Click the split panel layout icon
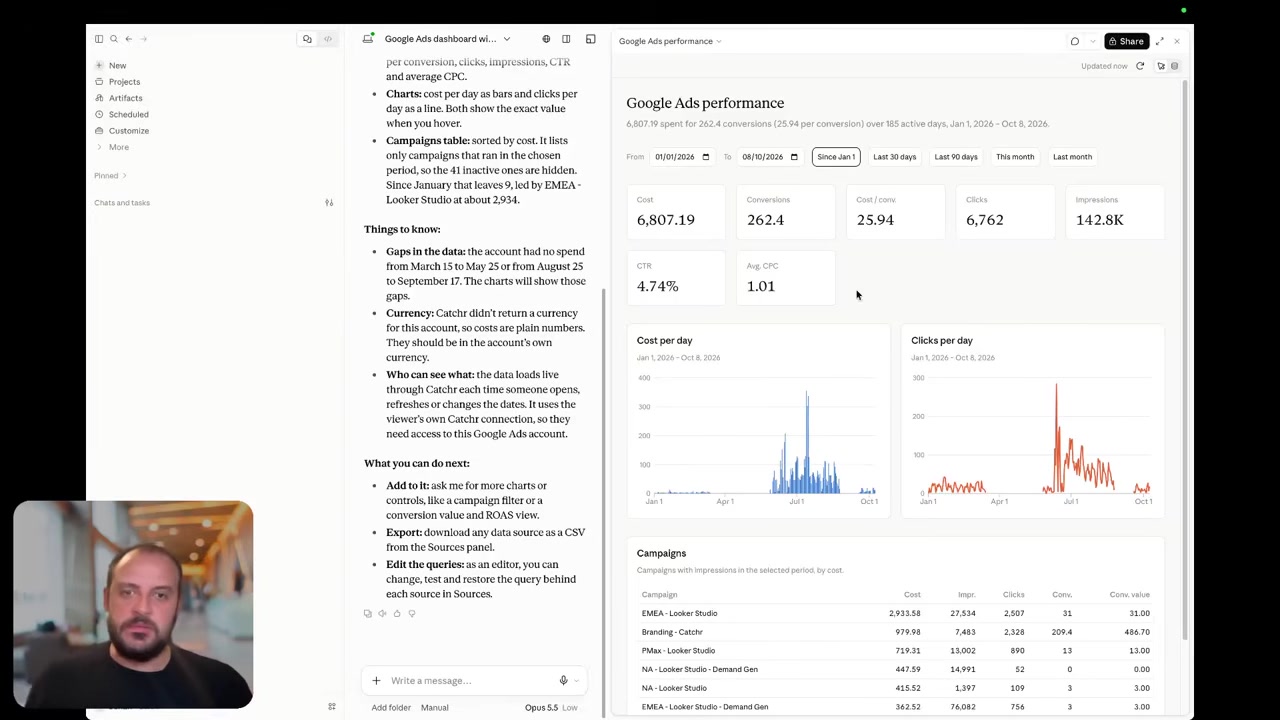 566,39
